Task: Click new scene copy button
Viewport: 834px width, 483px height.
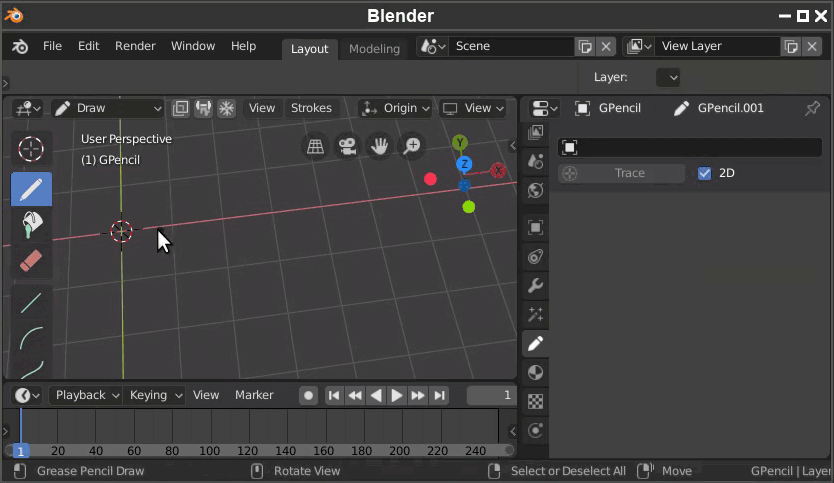Action: pyautogui.click(x=585, y=46)
